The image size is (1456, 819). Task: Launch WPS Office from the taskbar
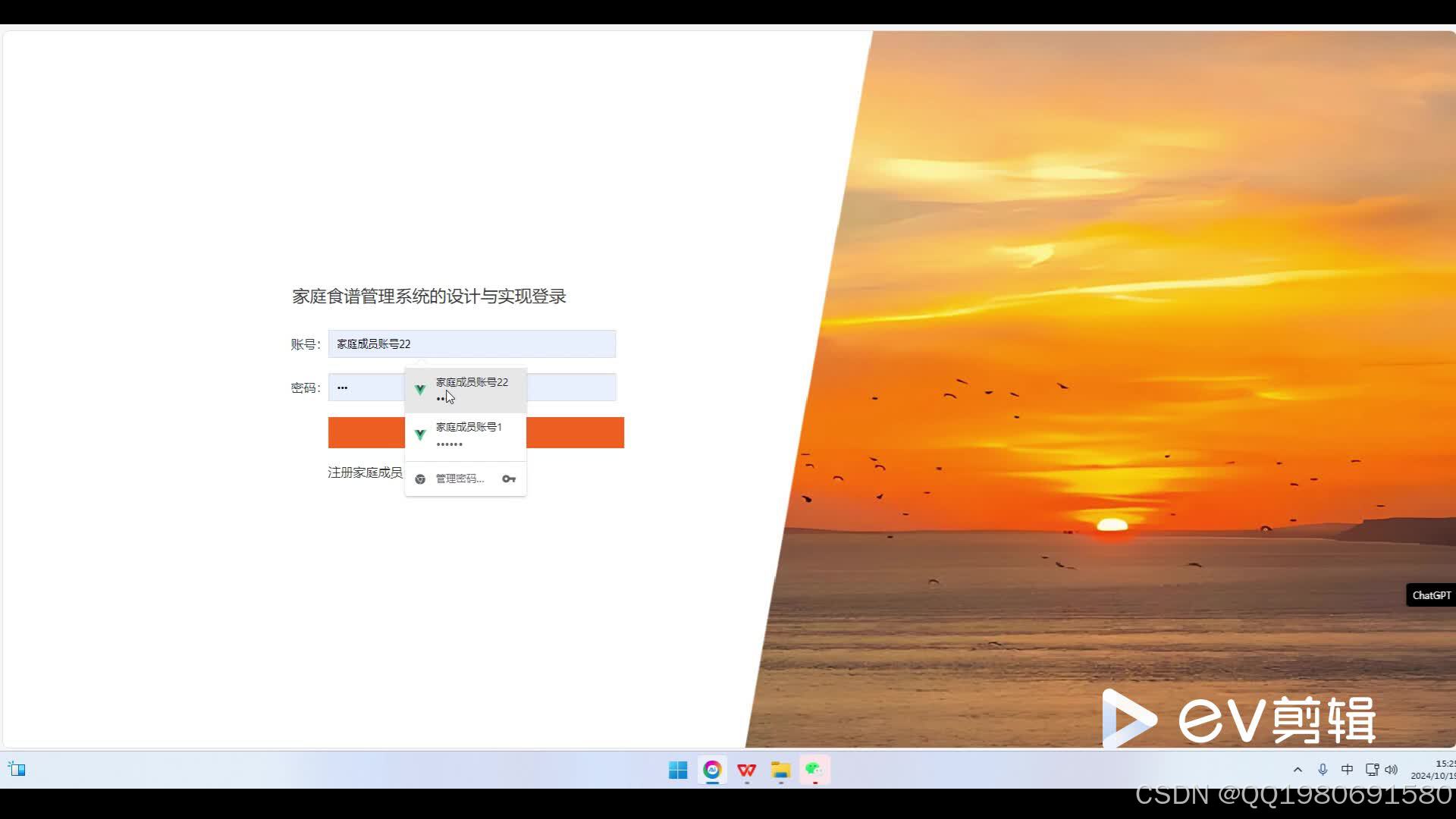point(746,770)
